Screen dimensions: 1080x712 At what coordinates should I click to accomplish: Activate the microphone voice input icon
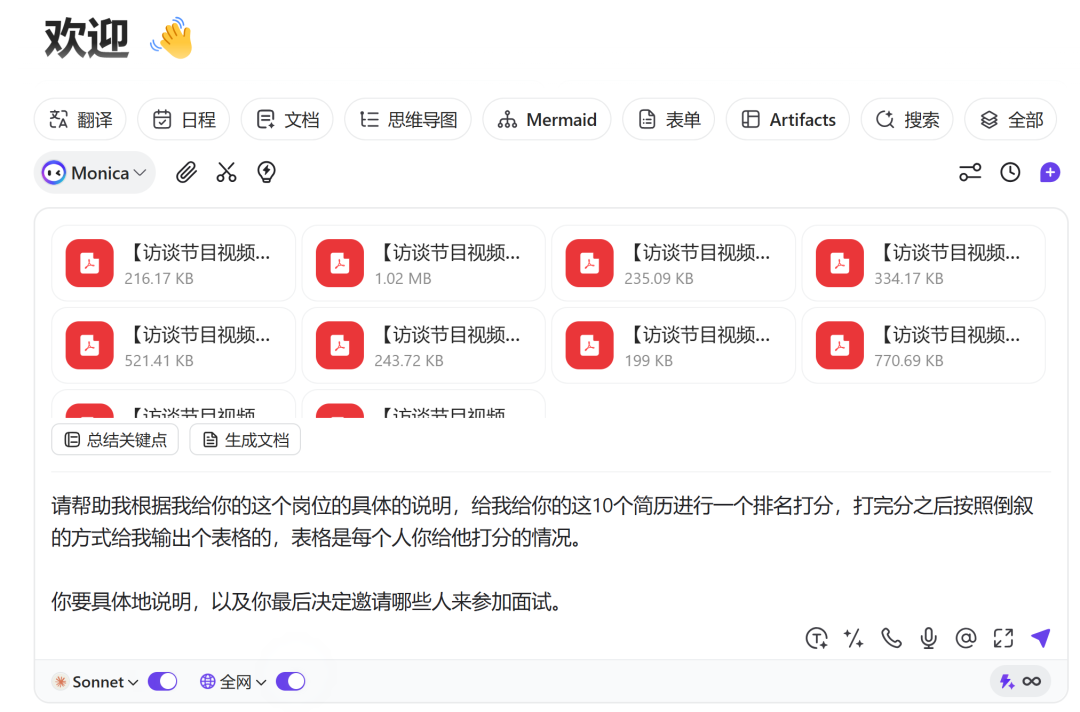point(928,637)
